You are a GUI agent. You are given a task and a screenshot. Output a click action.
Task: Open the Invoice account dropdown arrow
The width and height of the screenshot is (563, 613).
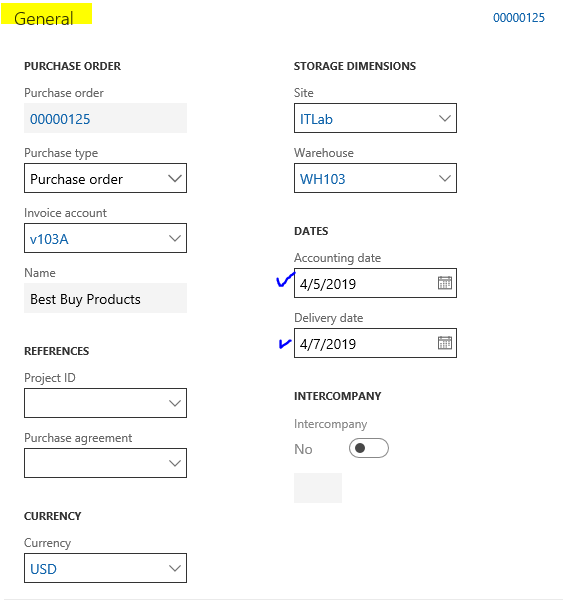coord(175,238)
